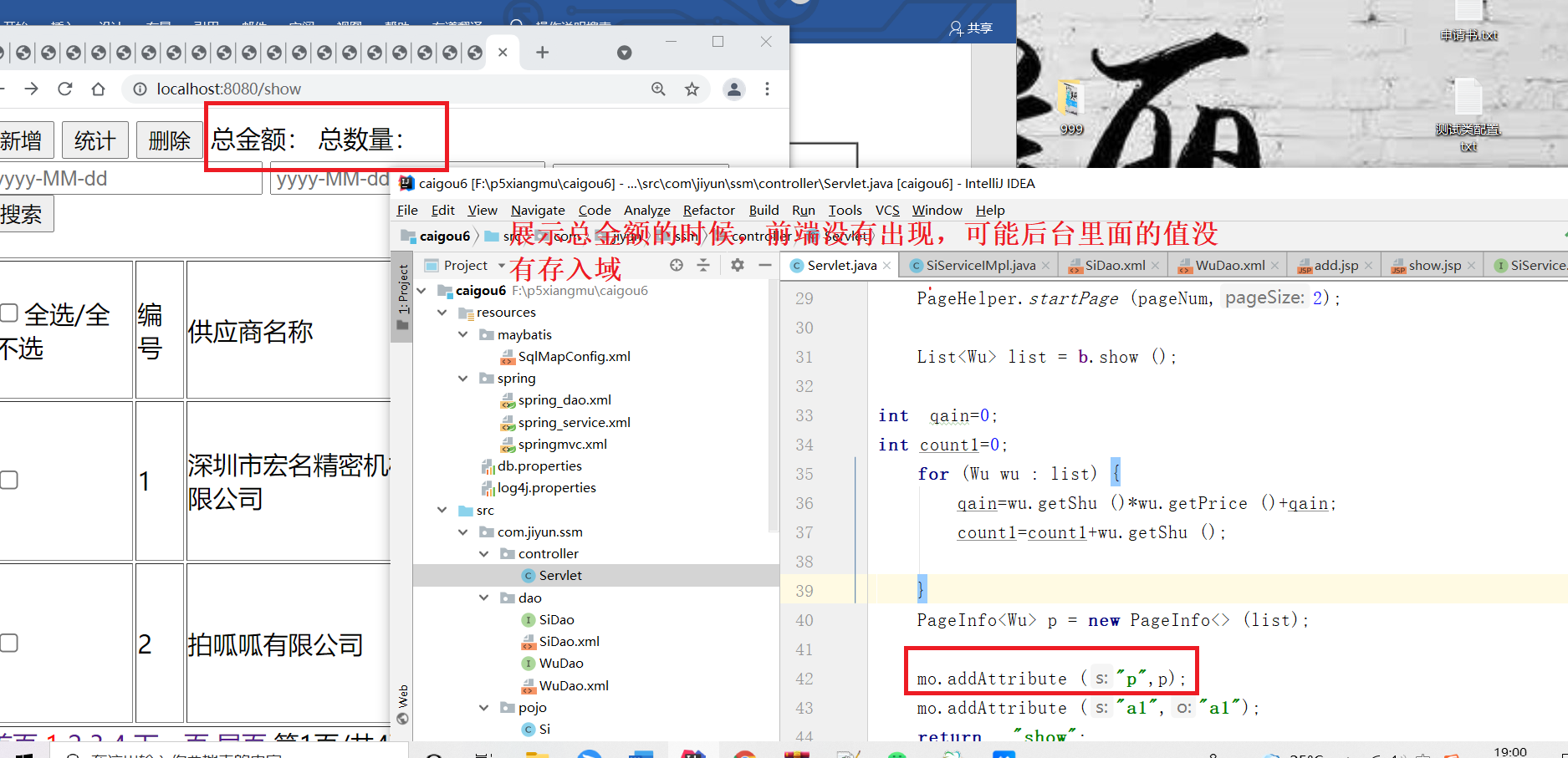Check the row 2 checkbox for 拍呱呱有限公司

pyautogui.click(x=9, y=643)
